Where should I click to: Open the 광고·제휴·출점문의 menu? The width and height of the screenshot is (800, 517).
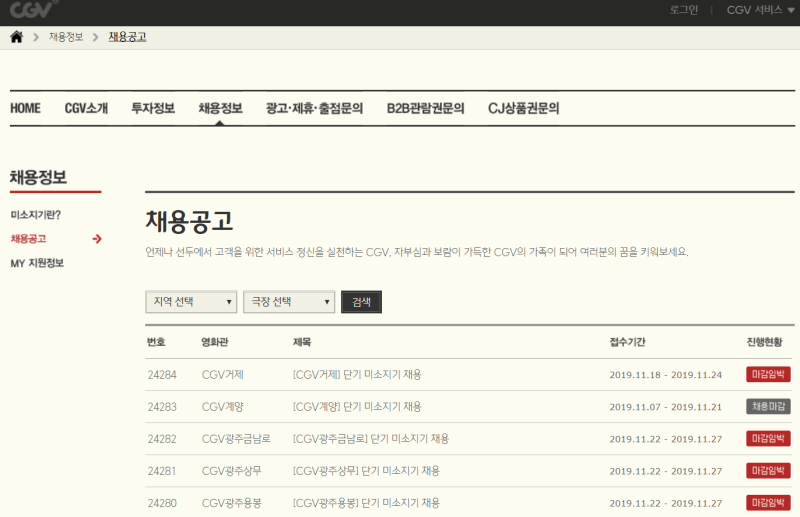(314, 108)
